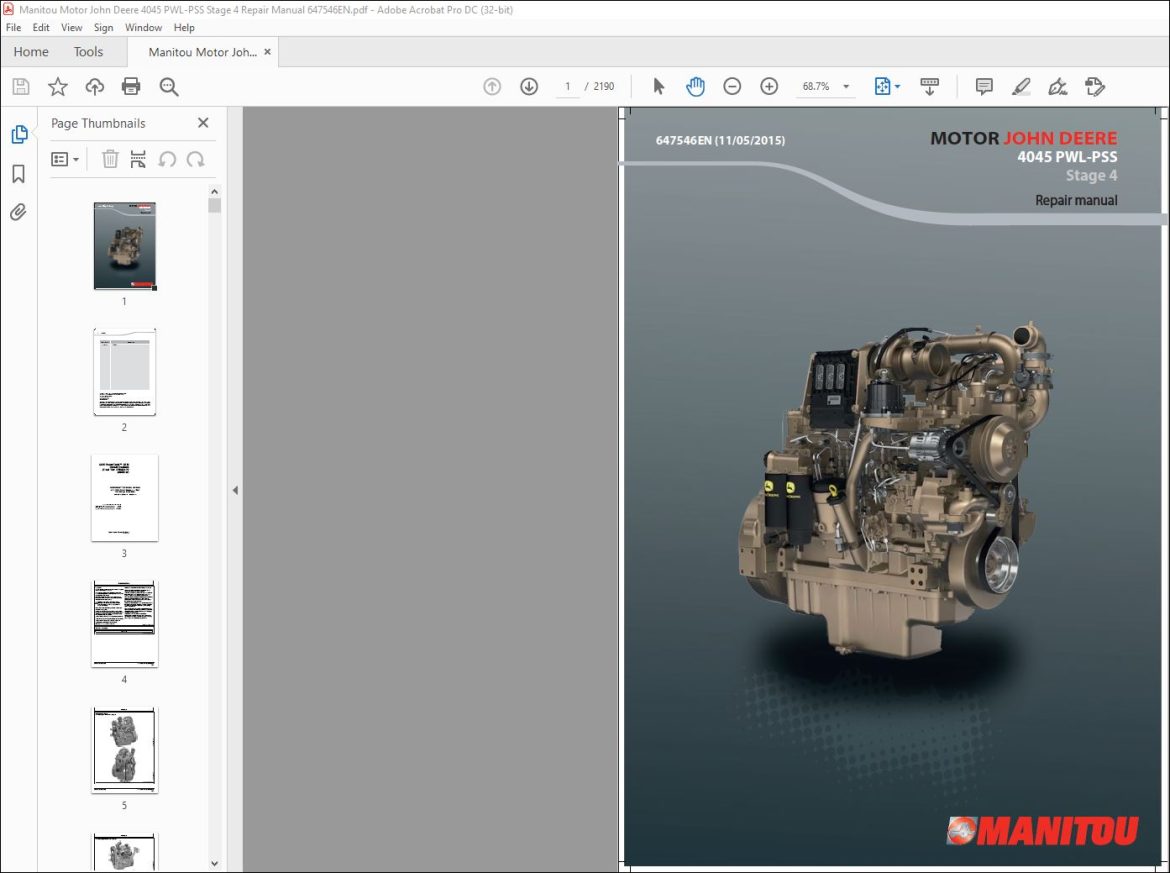Open the Sign menu

coord(104,28)
